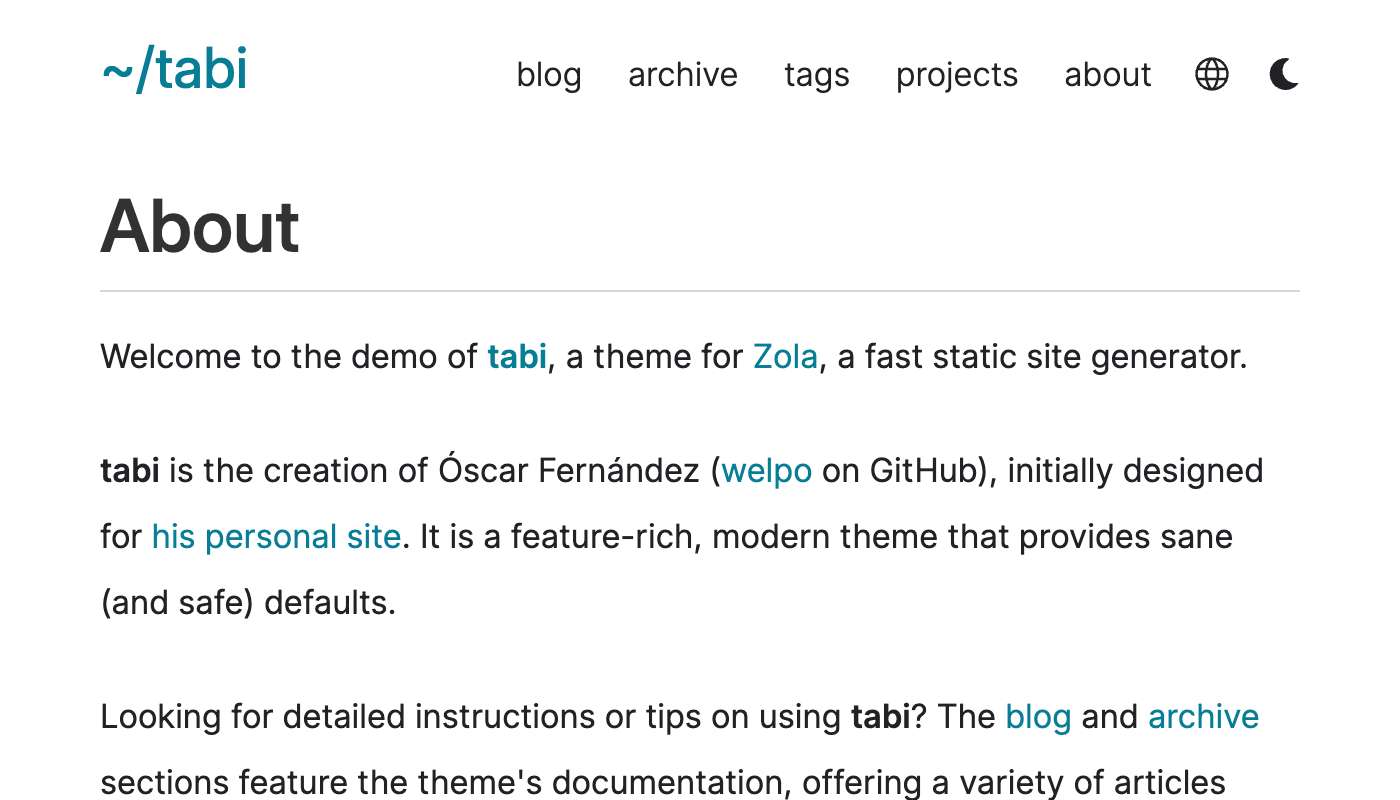Screen dimensions: 1400x800
Task: Click the ~/tabi site logo
Action: pyautogui.click(x=175, y=70)
